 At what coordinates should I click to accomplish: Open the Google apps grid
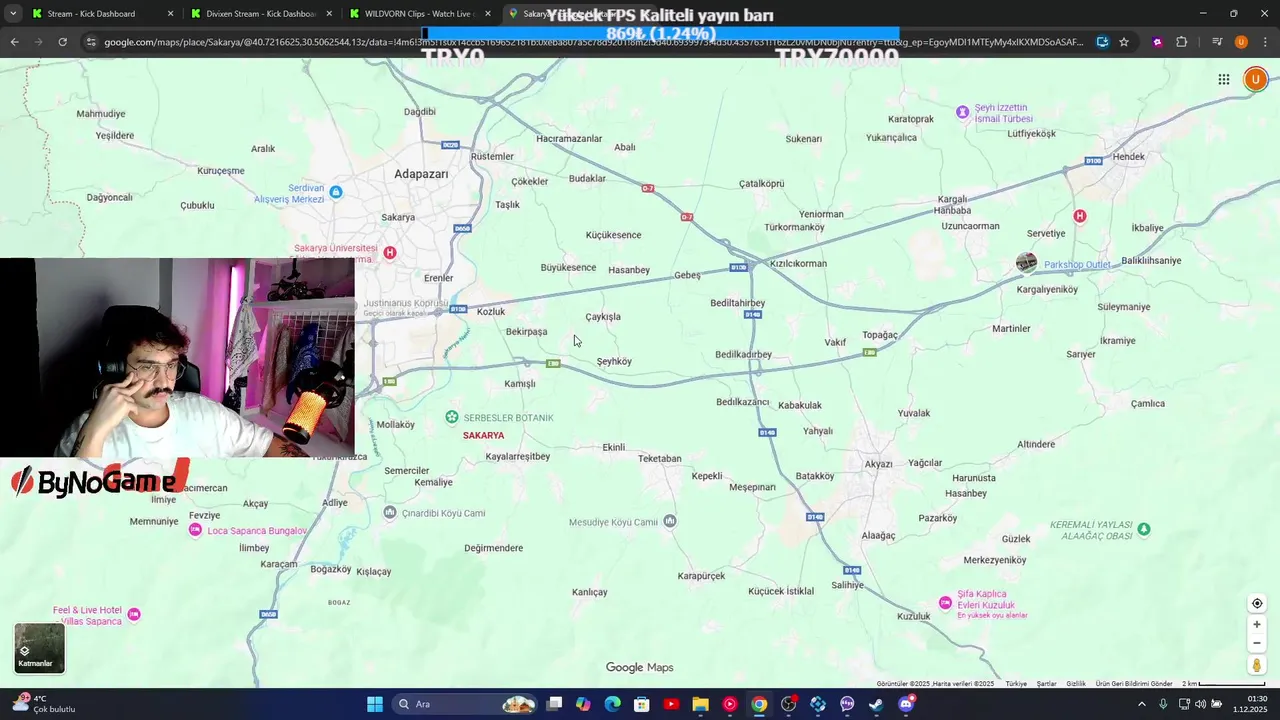[1224, 80]
